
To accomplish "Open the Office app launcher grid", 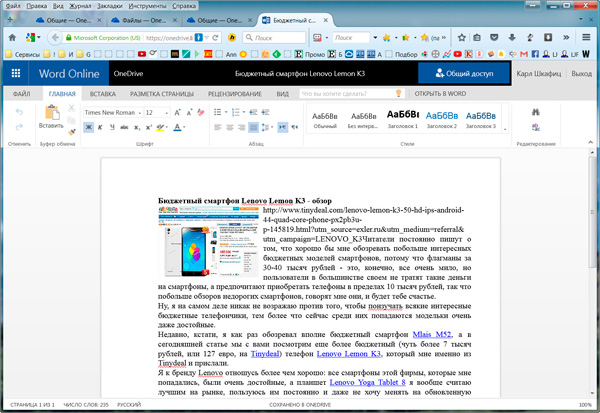I will click(16, 74).
